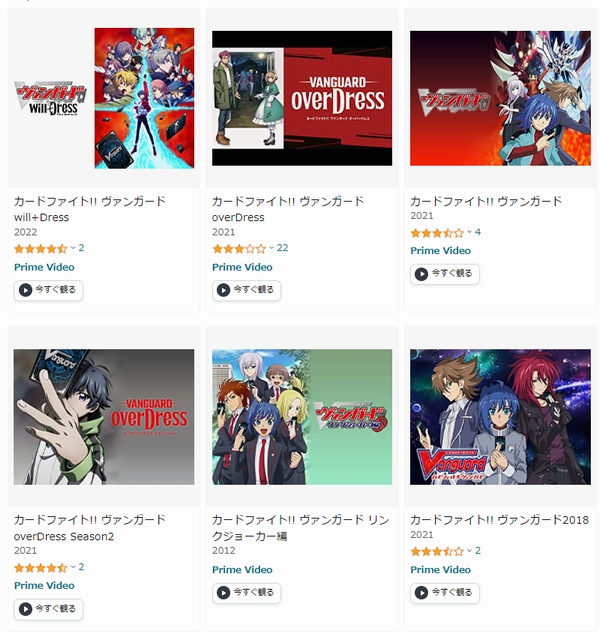600x637 pixels.
Task: Open the green リンクジョーカー編 thumbnail
Action: (302, 417)
